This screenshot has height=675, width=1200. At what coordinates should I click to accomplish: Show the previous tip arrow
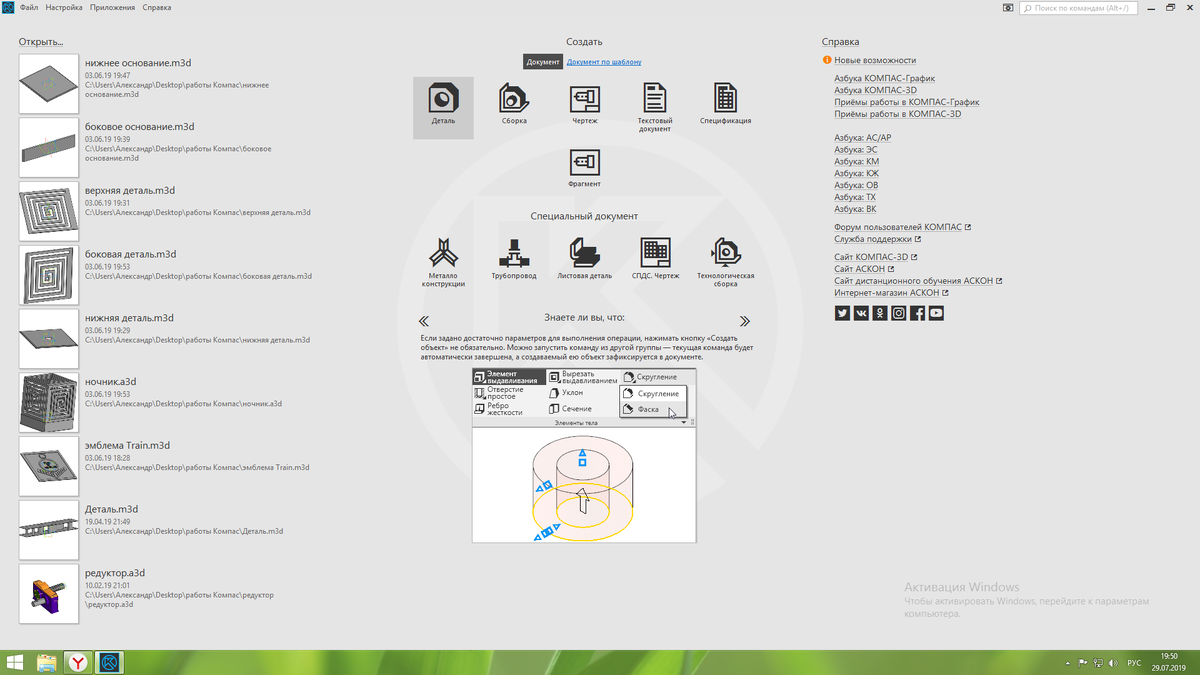click(x=423, y=320)
